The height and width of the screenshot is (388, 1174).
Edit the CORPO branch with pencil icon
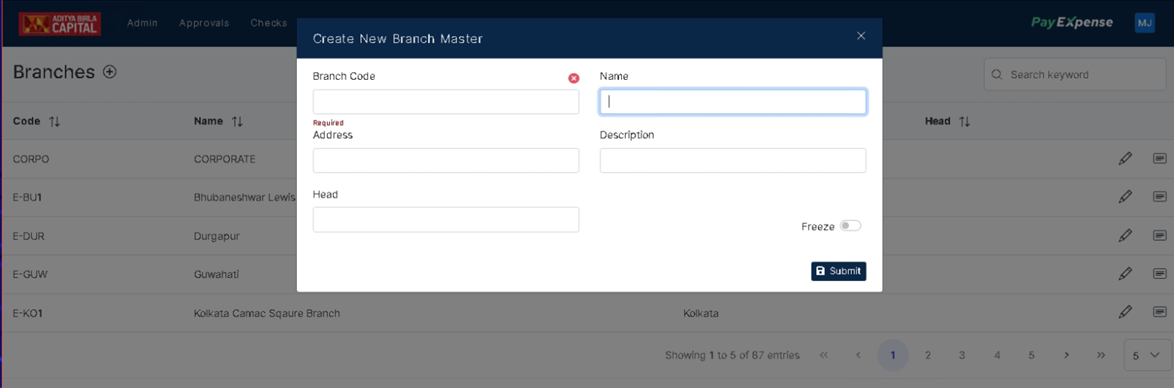(1125, 158)
